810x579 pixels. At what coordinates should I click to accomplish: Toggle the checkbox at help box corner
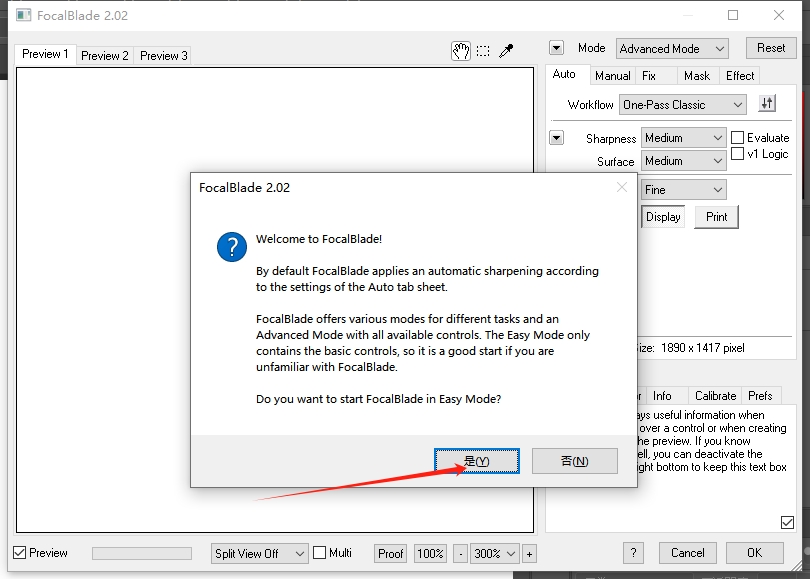coord(787,522)
